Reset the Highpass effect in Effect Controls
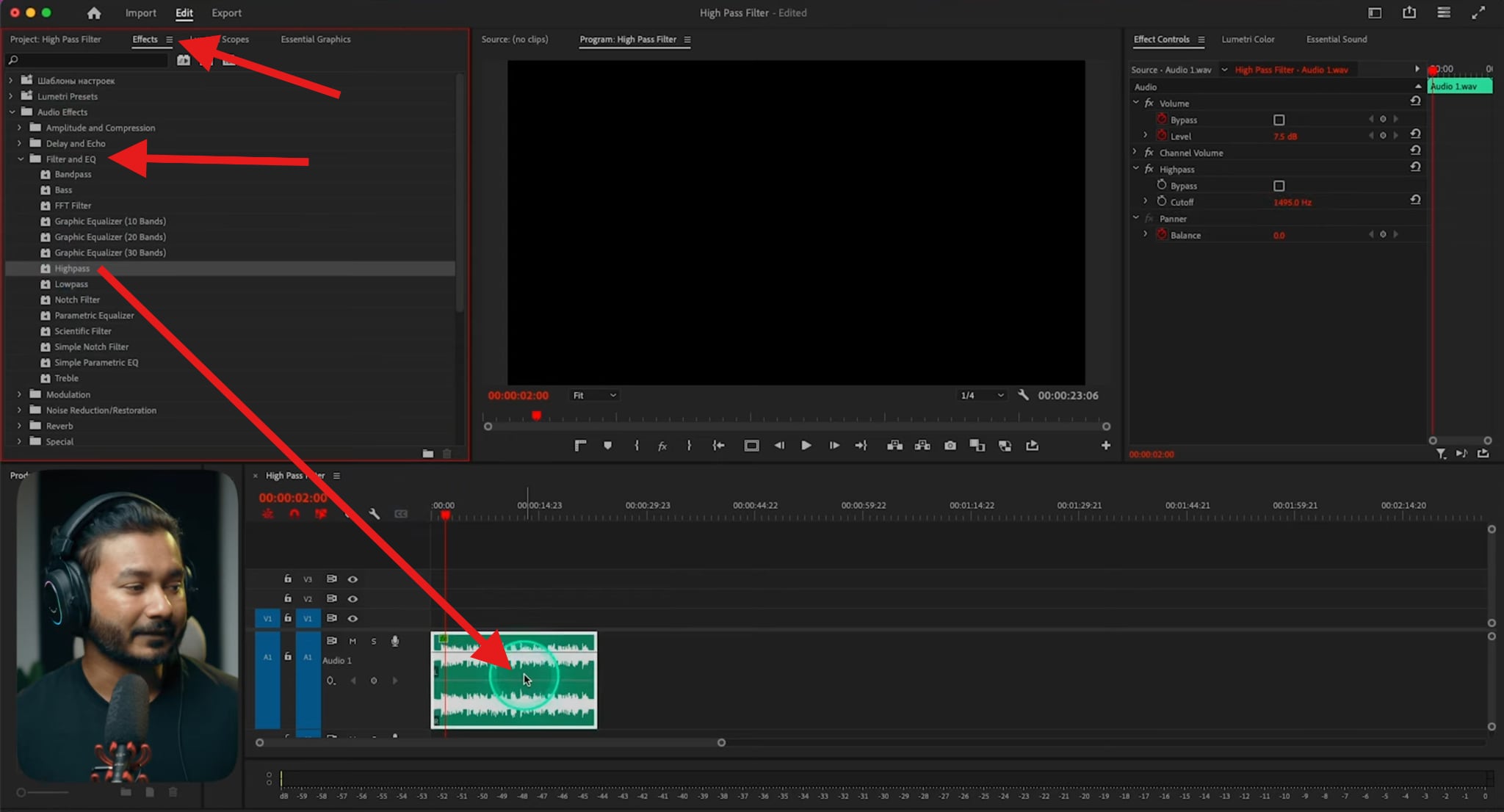 point(1416,167)
